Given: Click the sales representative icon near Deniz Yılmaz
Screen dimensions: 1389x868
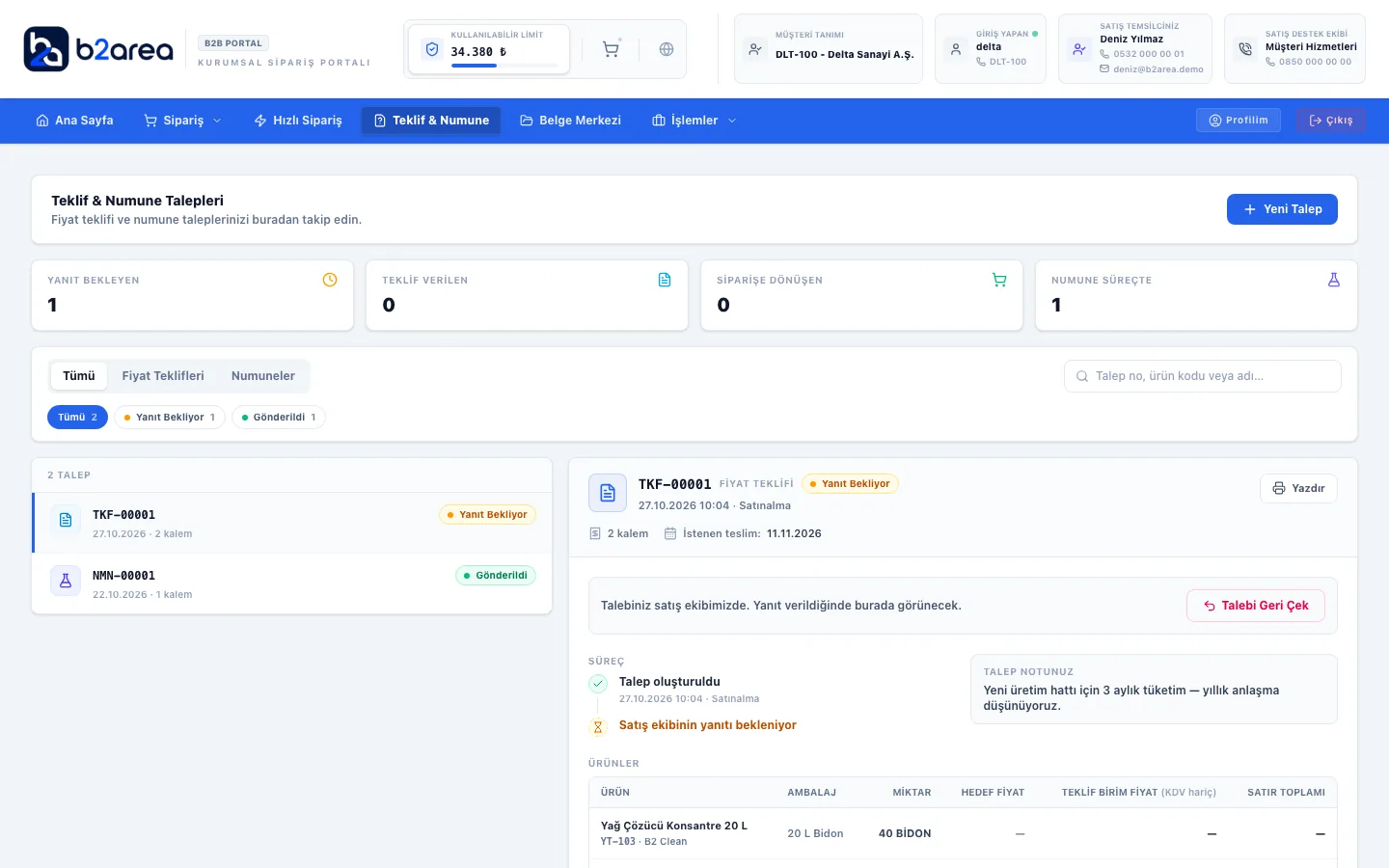Looking at the screenshot, I should pos(1079,49).
